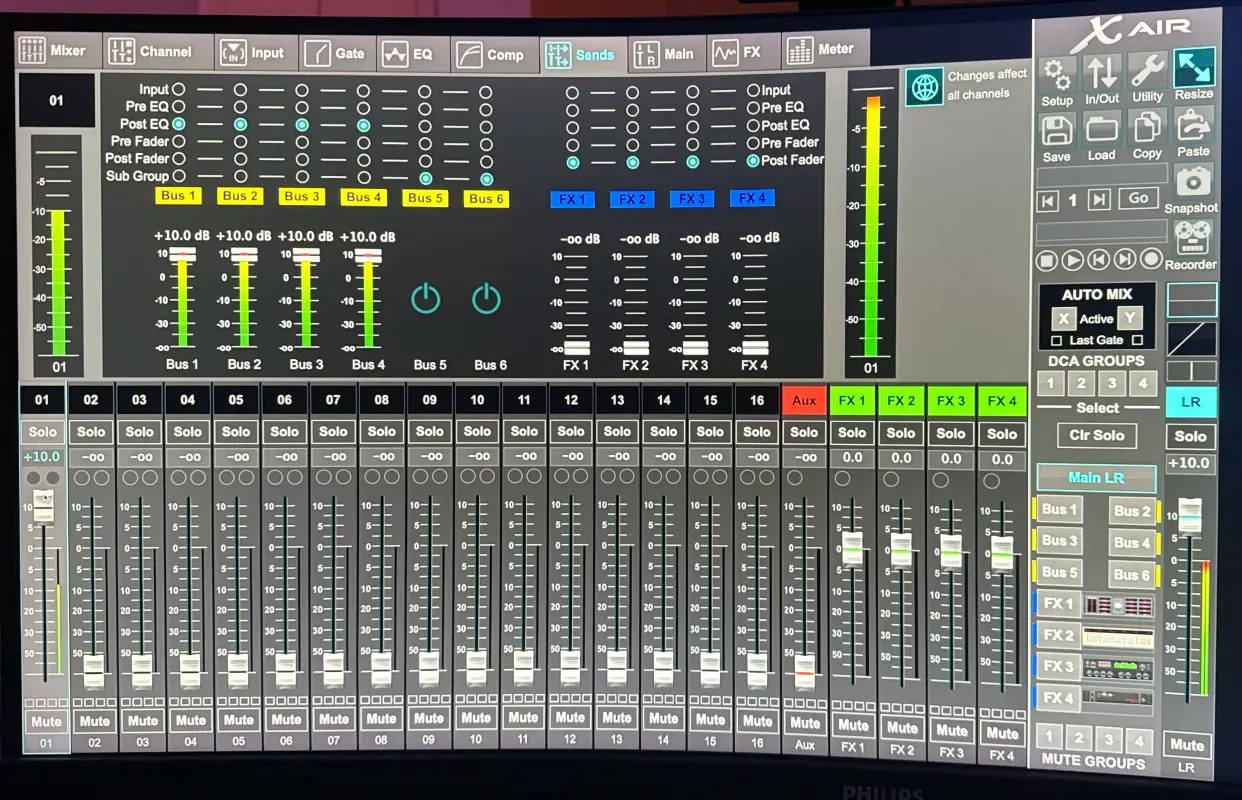
Task: Select Sub Group radio for Bus 4
Action: (x=364, y=177)
